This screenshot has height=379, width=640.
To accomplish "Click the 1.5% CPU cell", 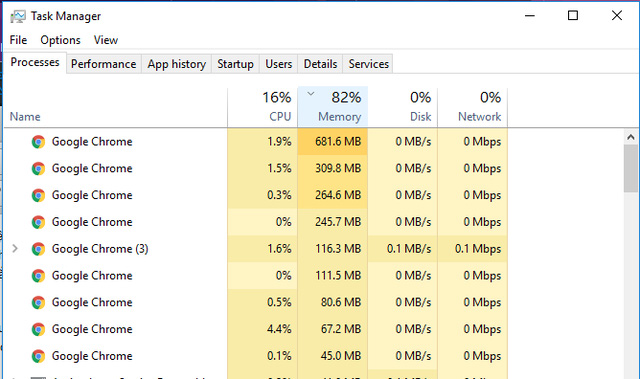I will [262, 168].
